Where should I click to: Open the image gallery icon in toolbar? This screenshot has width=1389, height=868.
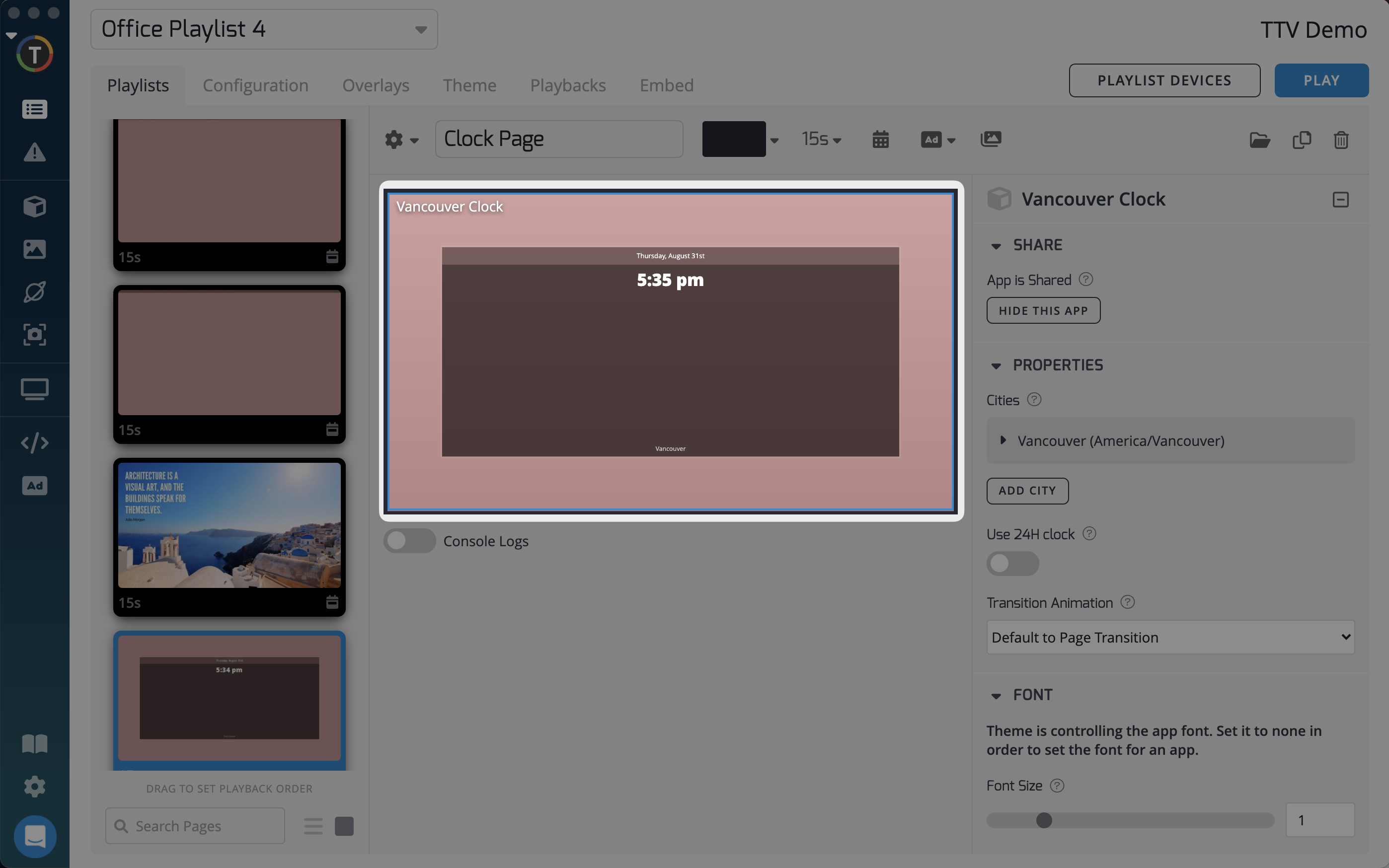[991, 139]
